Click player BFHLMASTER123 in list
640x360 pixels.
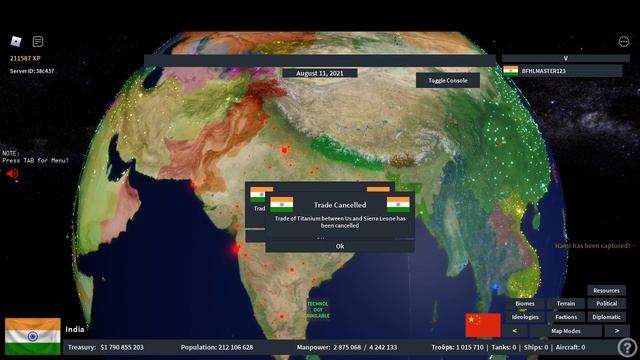click(x=562, y=71)
